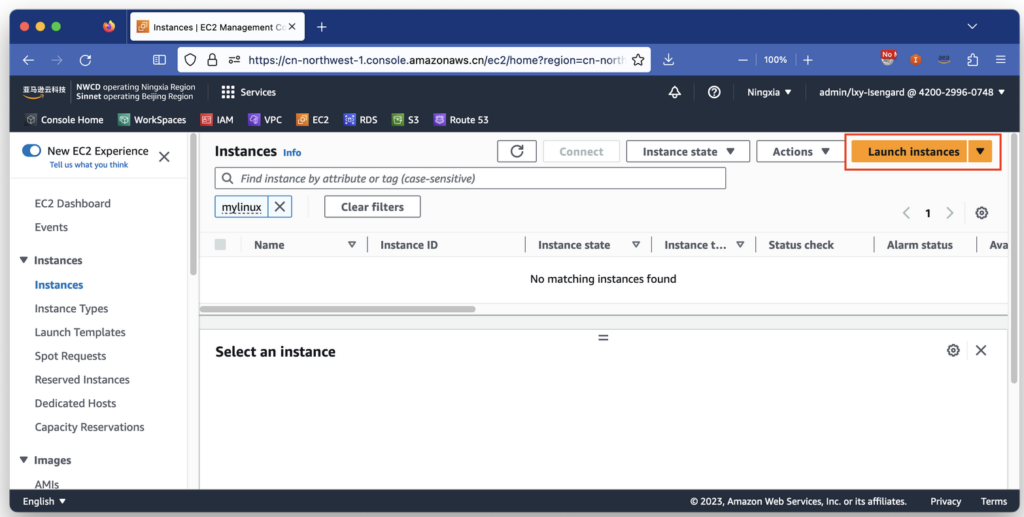Screen dimensions: 1024x517
Task: Open Capacity Reservations in sidebar
Action: pyautogui.click(x=89, y=427)
